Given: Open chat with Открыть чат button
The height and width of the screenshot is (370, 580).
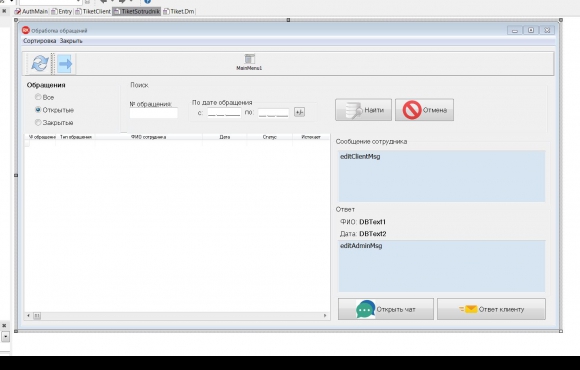Looking at the screenshot, I should 386,309.
